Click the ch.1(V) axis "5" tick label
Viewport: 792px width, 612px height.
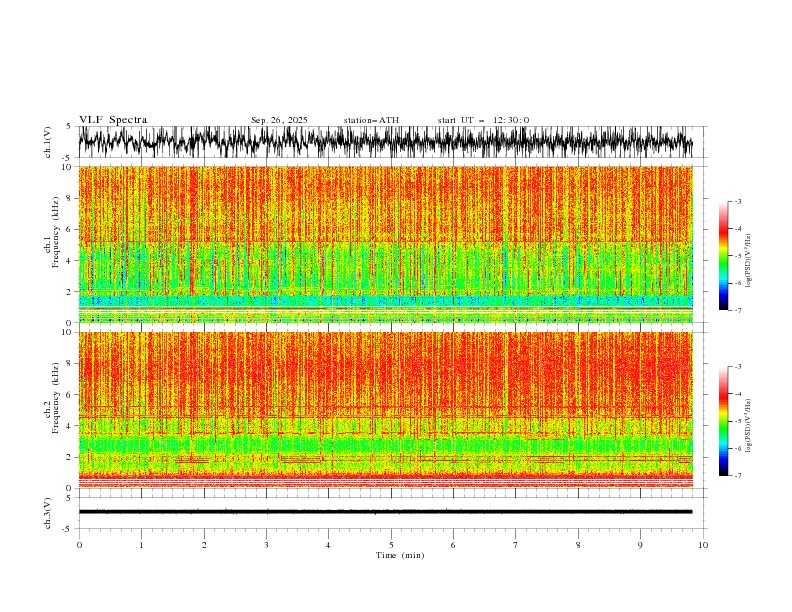pos(69,127)
